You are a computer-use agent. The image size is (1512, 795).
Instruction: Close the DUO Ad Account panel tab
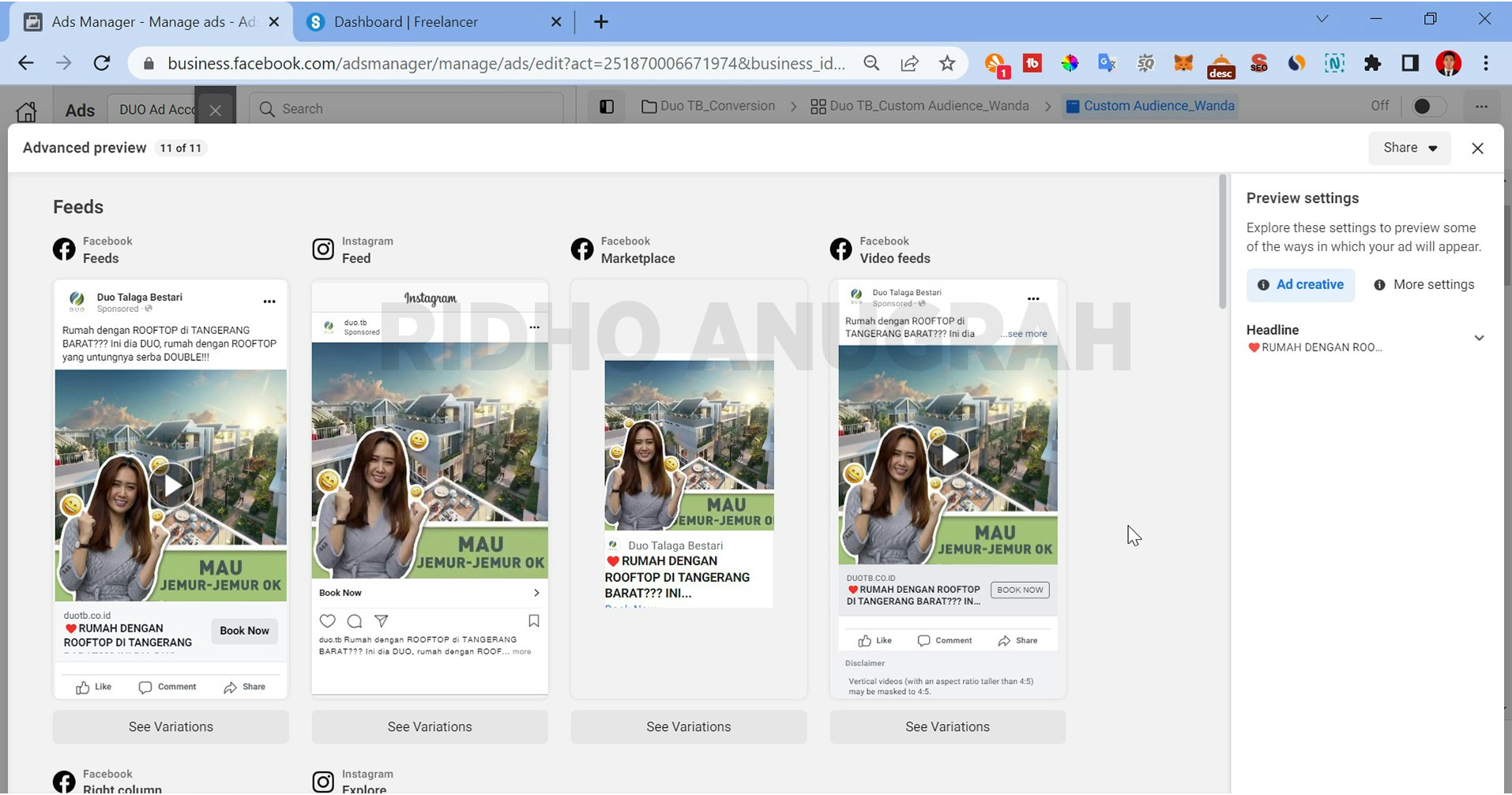tap(215, 110)
